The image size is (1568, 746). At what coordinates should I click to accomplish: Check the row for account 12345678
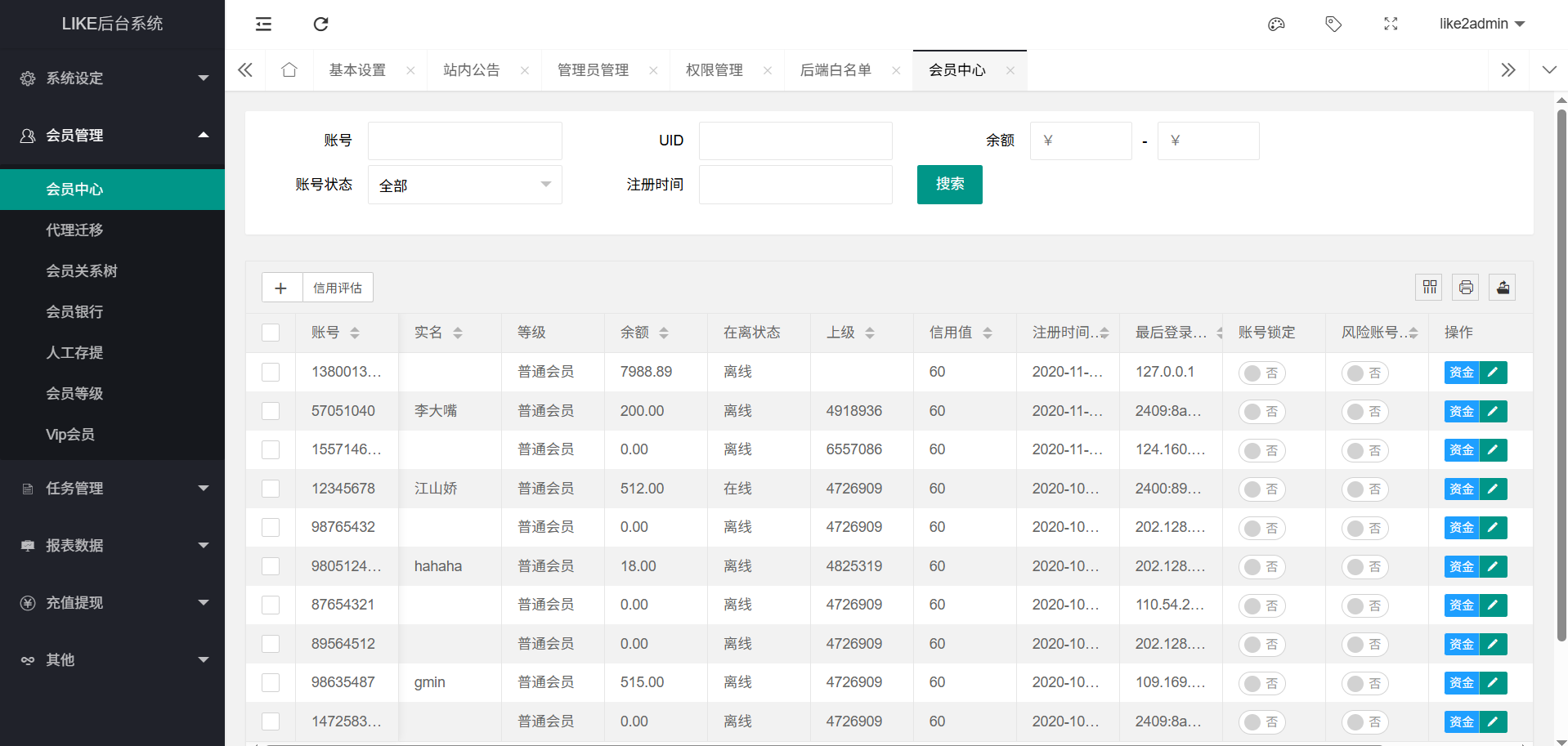[271, 489]
